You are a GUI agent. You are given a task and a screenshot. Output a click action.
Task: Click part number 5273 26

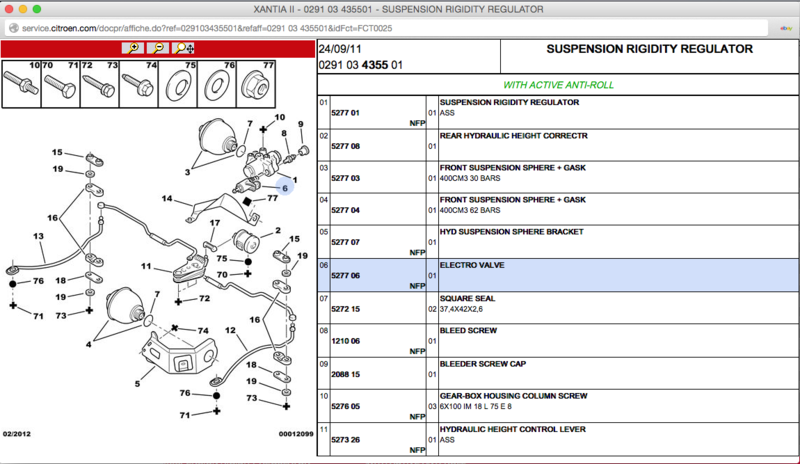(x=345, y=440)
